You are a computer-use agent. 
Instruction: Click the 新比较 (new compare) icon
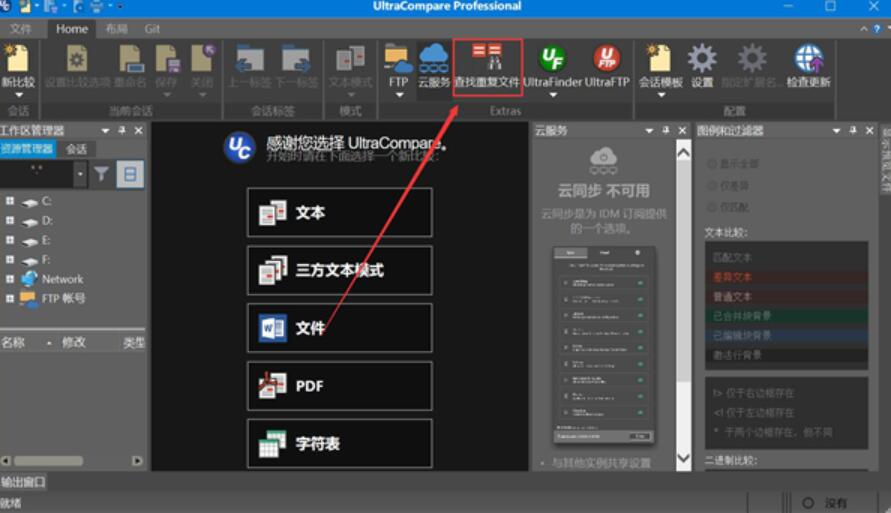coord(17,58)
